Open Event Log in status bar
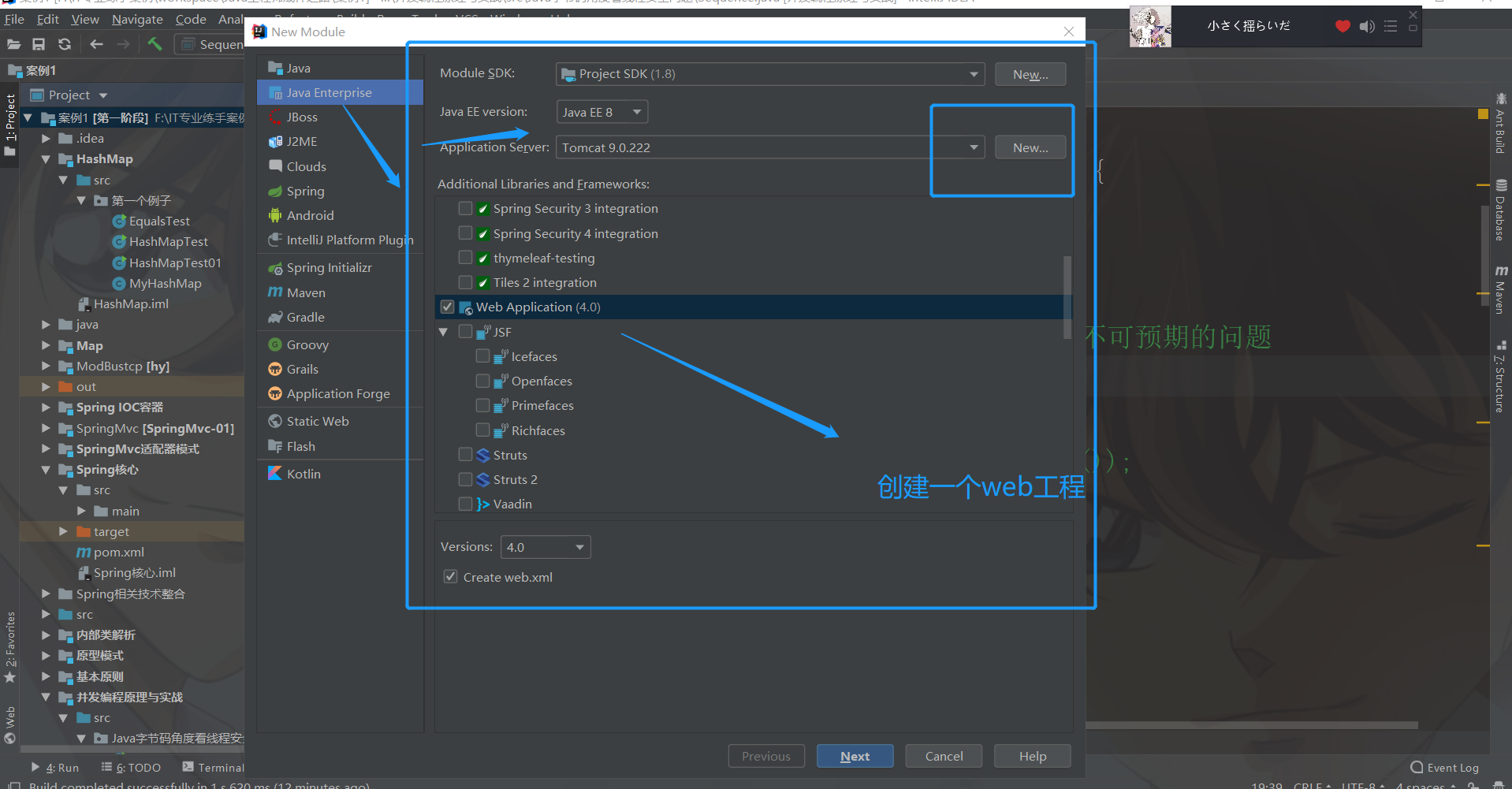Viewport: 1512px width, 789px height. [x=1444, y=768]
